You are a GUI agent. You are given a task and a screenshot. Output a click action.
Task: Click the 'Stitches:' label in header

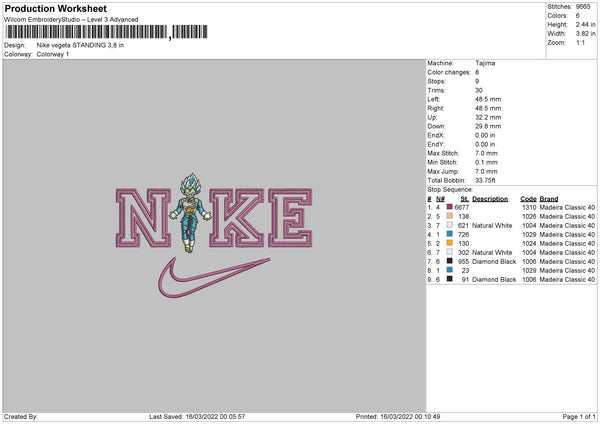559,7
